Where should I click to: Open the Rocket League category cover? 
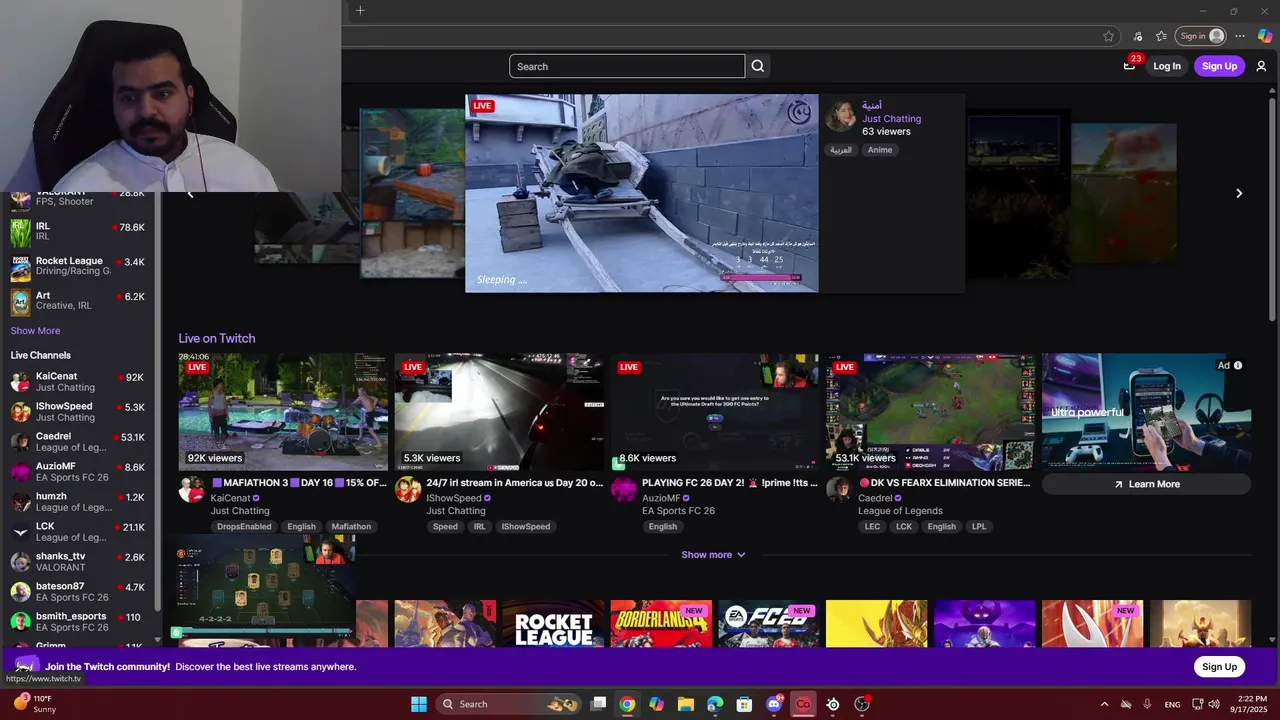pos(553,624)
